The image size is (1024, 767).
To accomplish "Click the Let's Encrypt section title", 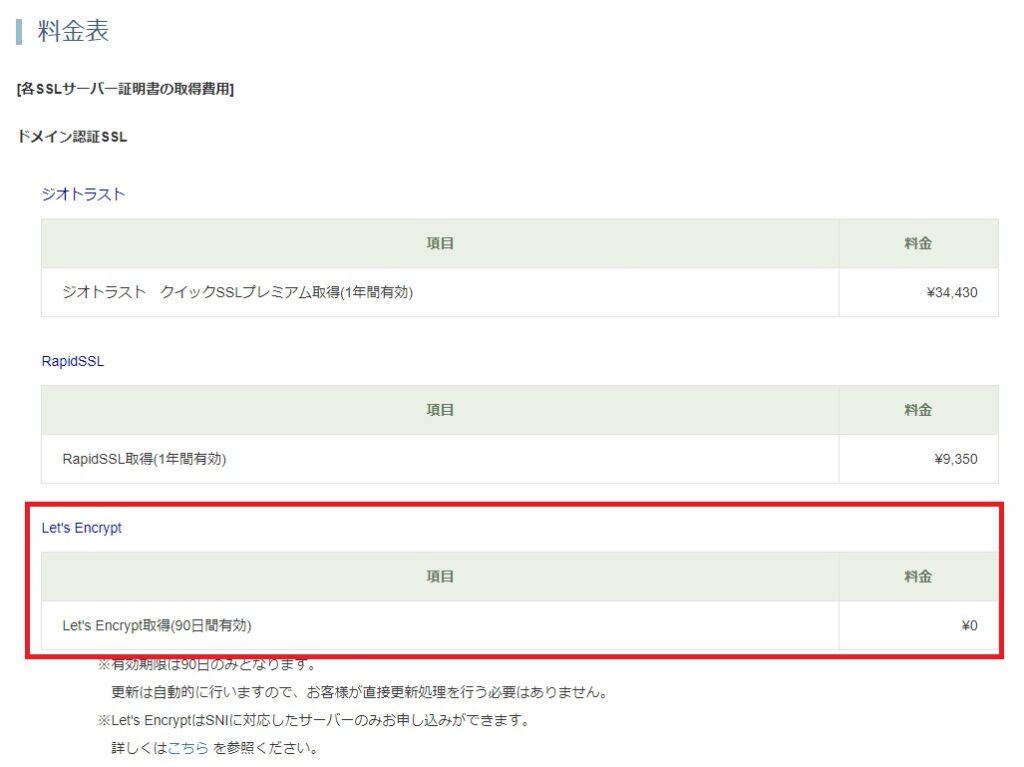I will pyautogui.click(x=82, y=528).
